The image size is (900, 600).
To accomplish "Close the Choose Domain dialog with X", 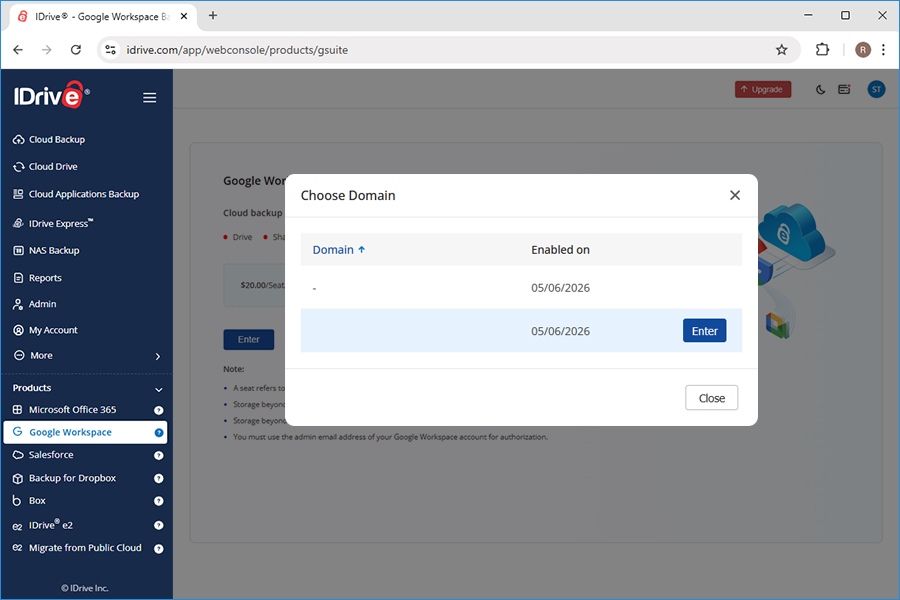I will pos(735,195).
